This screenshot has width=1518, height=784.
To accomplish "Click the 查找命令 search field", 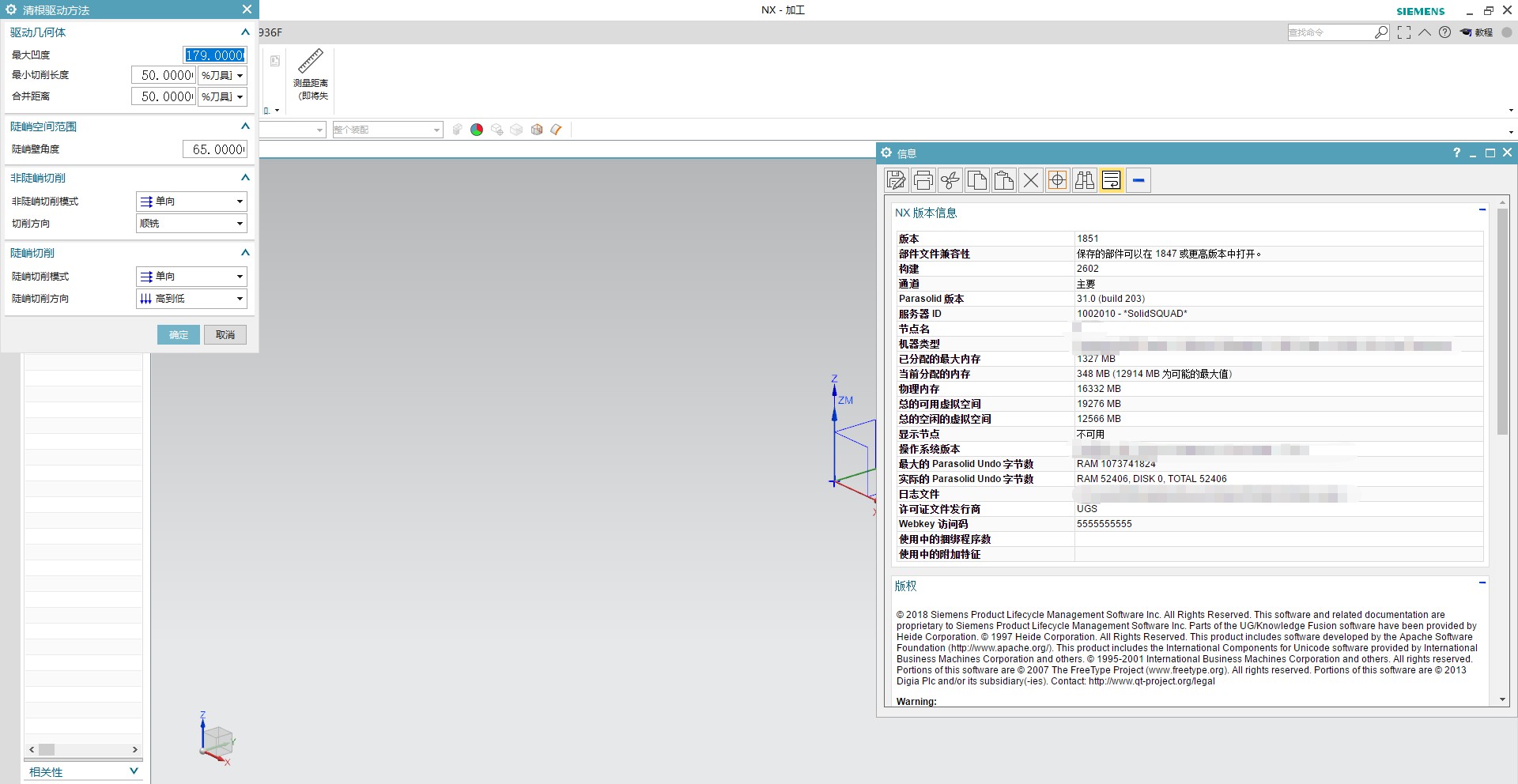I will pyautogui.click(x=1331, y=32).
